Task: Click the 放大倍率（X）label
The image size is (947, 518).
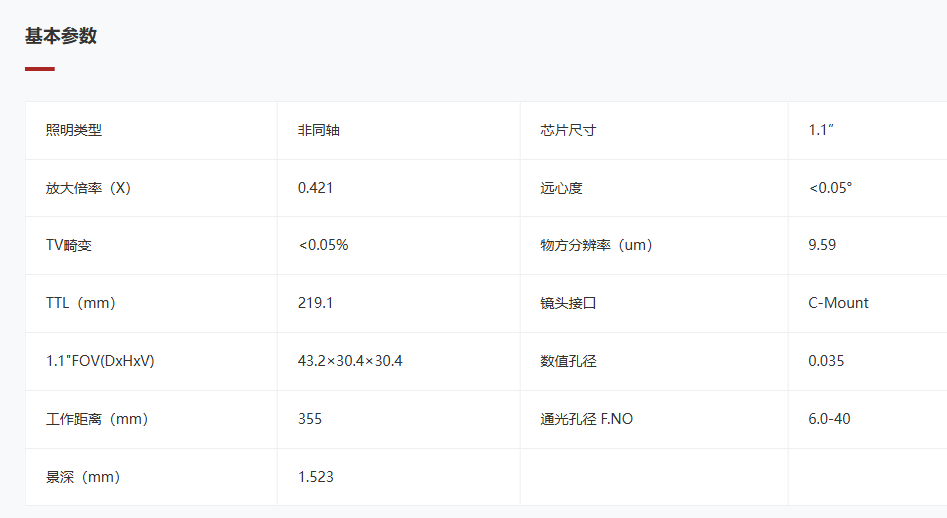Action: pyautogui.click(x=88, y=188)
